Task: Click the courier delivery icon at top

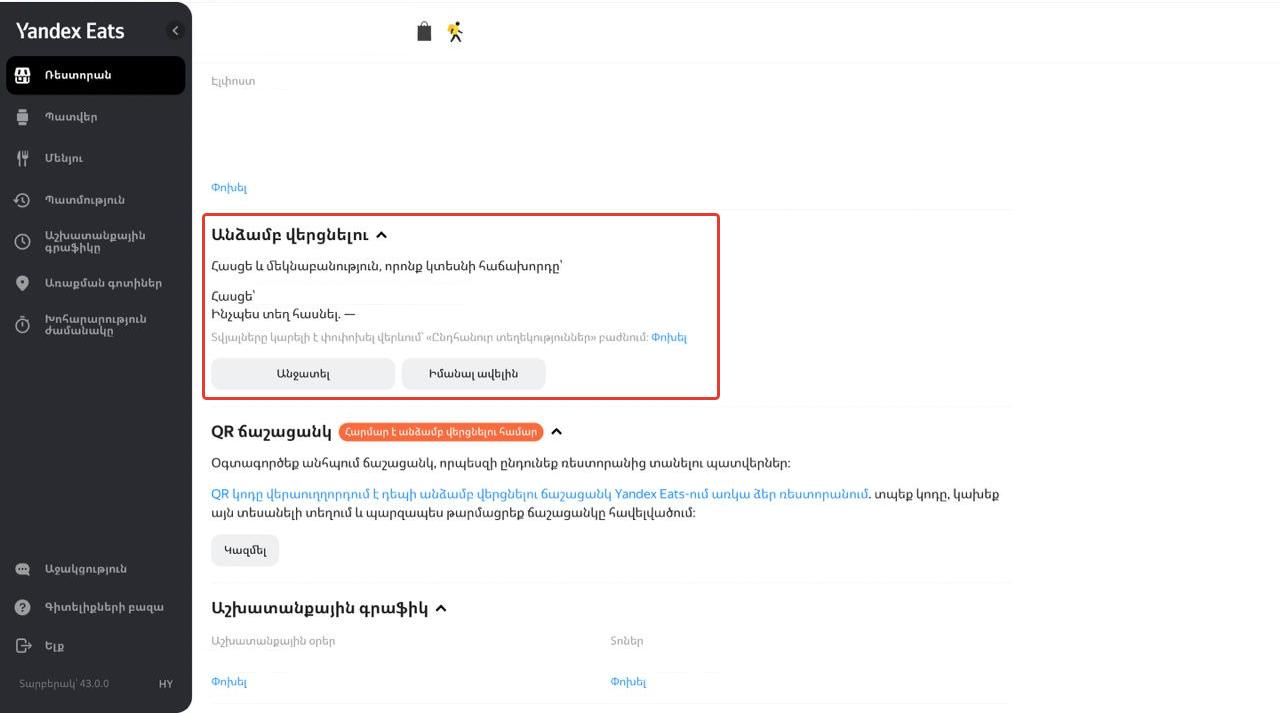Action: click(x=455, y=32)
